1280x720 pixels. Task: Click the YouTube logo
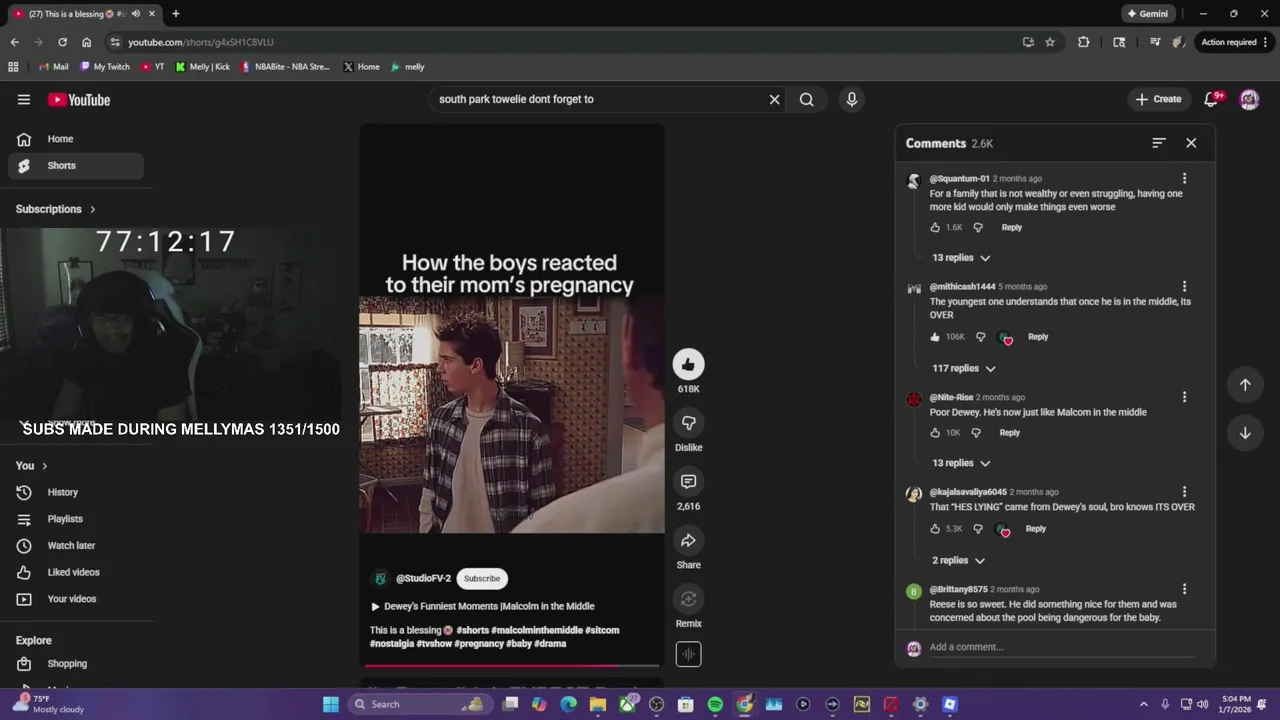click(79, 99)
